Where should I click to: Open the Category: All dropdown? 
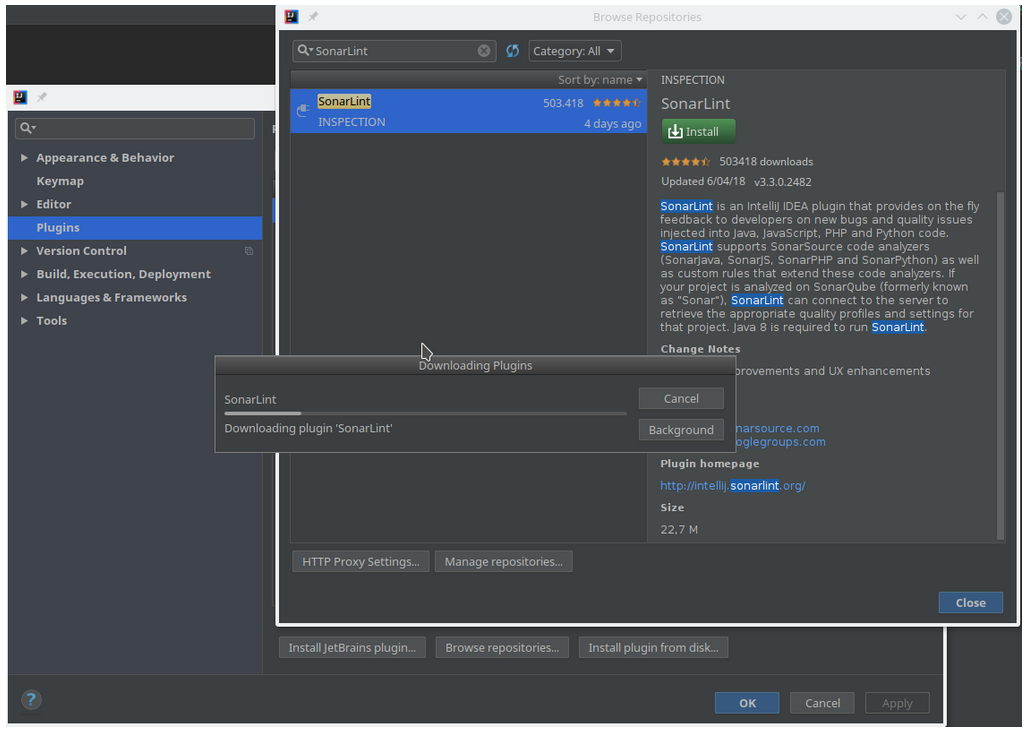tap(575, 51)
